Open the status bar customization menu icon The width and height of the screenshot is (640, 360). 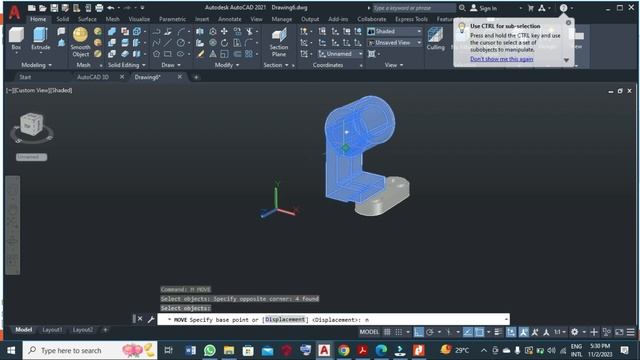point(631,332)
